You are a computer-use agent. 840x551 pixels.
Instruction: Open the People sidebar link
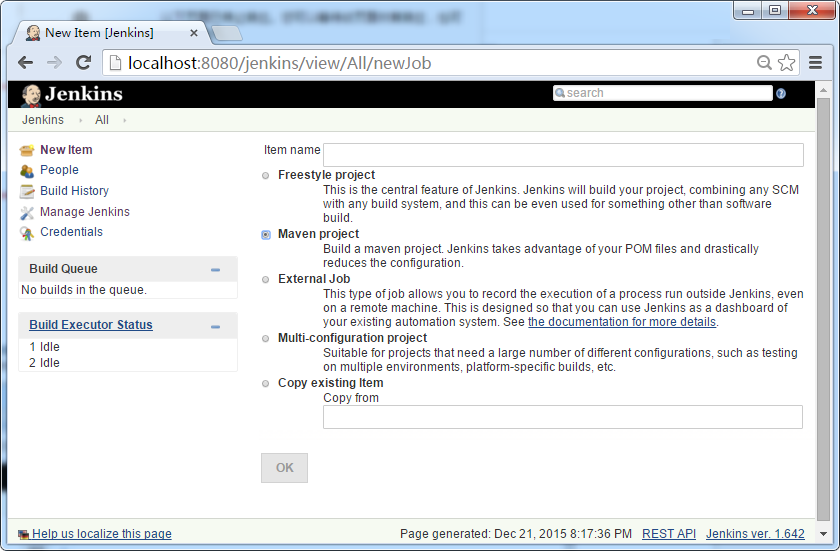[x=59, y=170]
